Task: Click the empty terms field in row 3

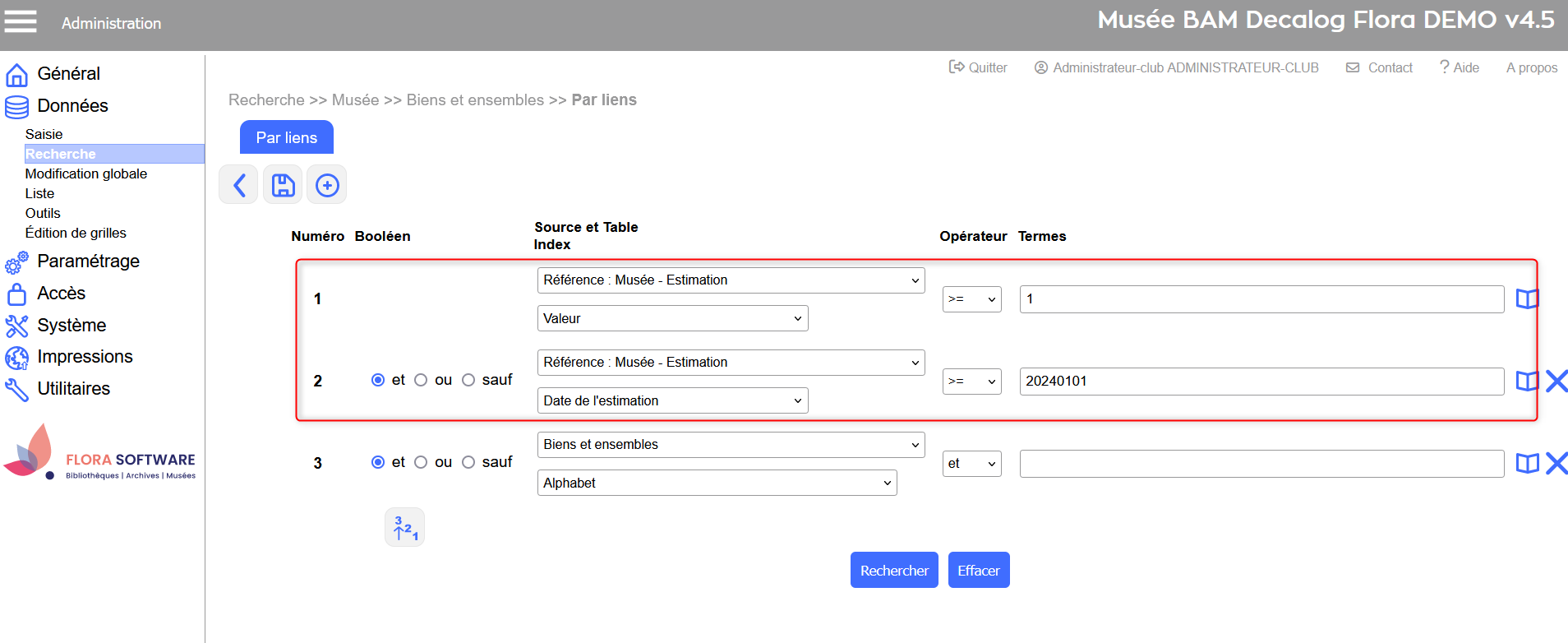Action: (x=1261, y=464)
